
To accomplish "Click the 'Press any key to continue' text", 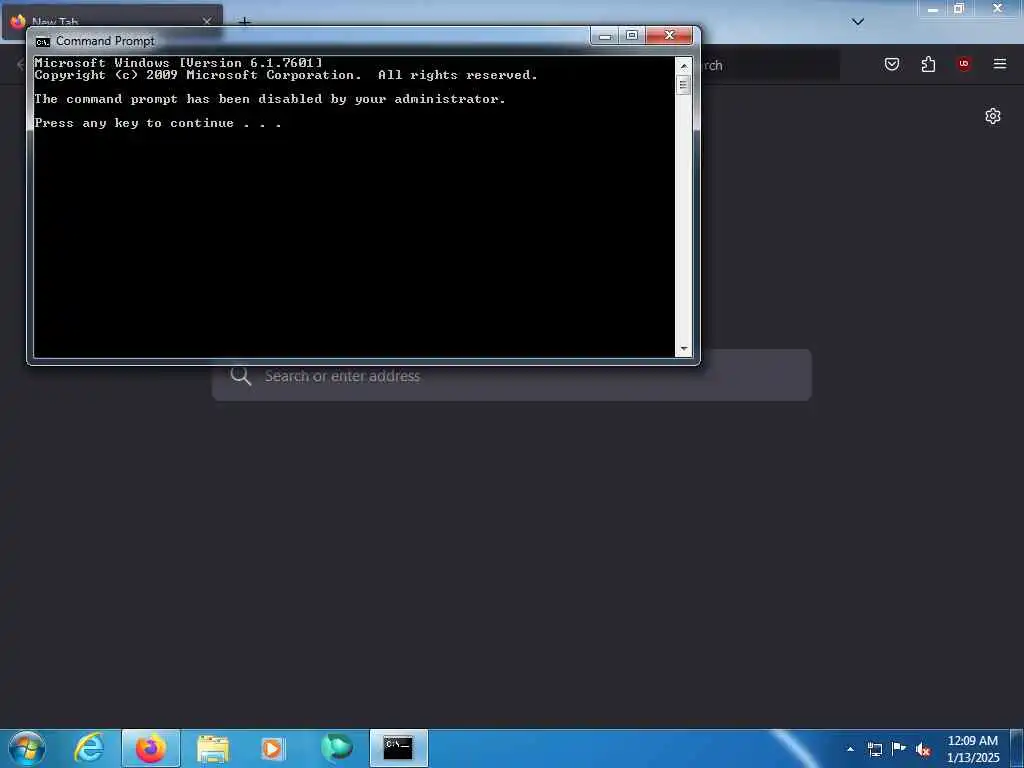I will click(x=158, y=123).
